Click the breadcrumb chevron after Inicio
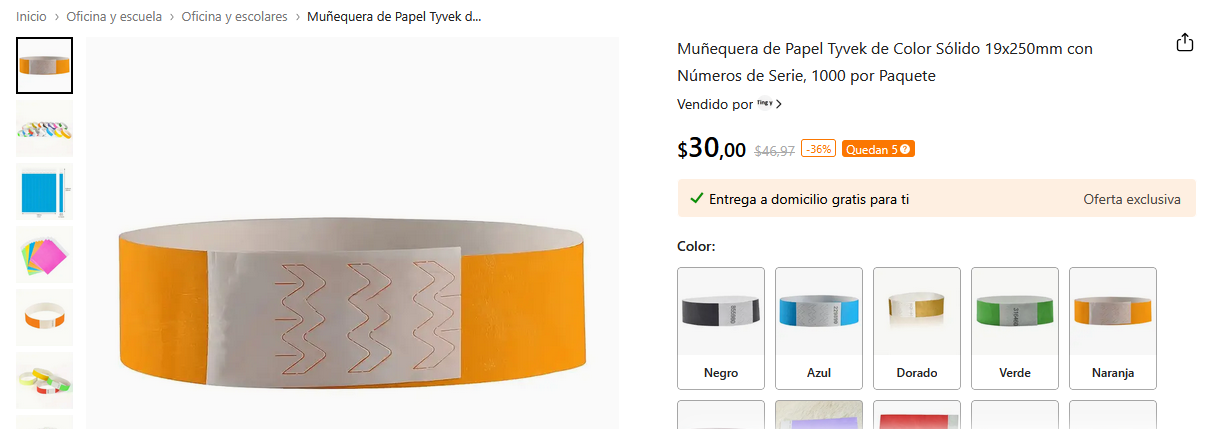This screenshot has width=1231, height=429. coord(57,17)
